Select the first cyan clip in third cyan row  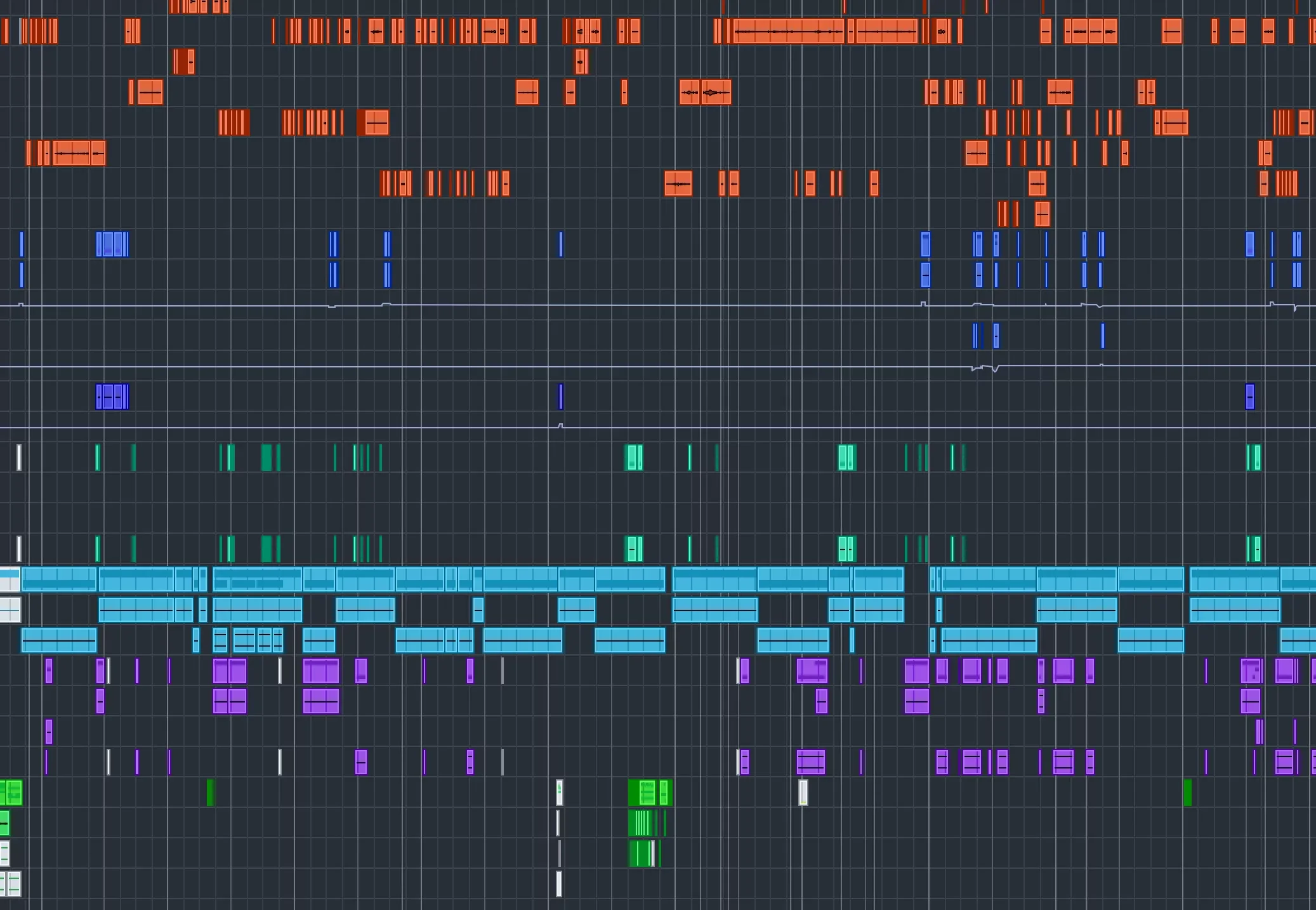pos(58,640)
